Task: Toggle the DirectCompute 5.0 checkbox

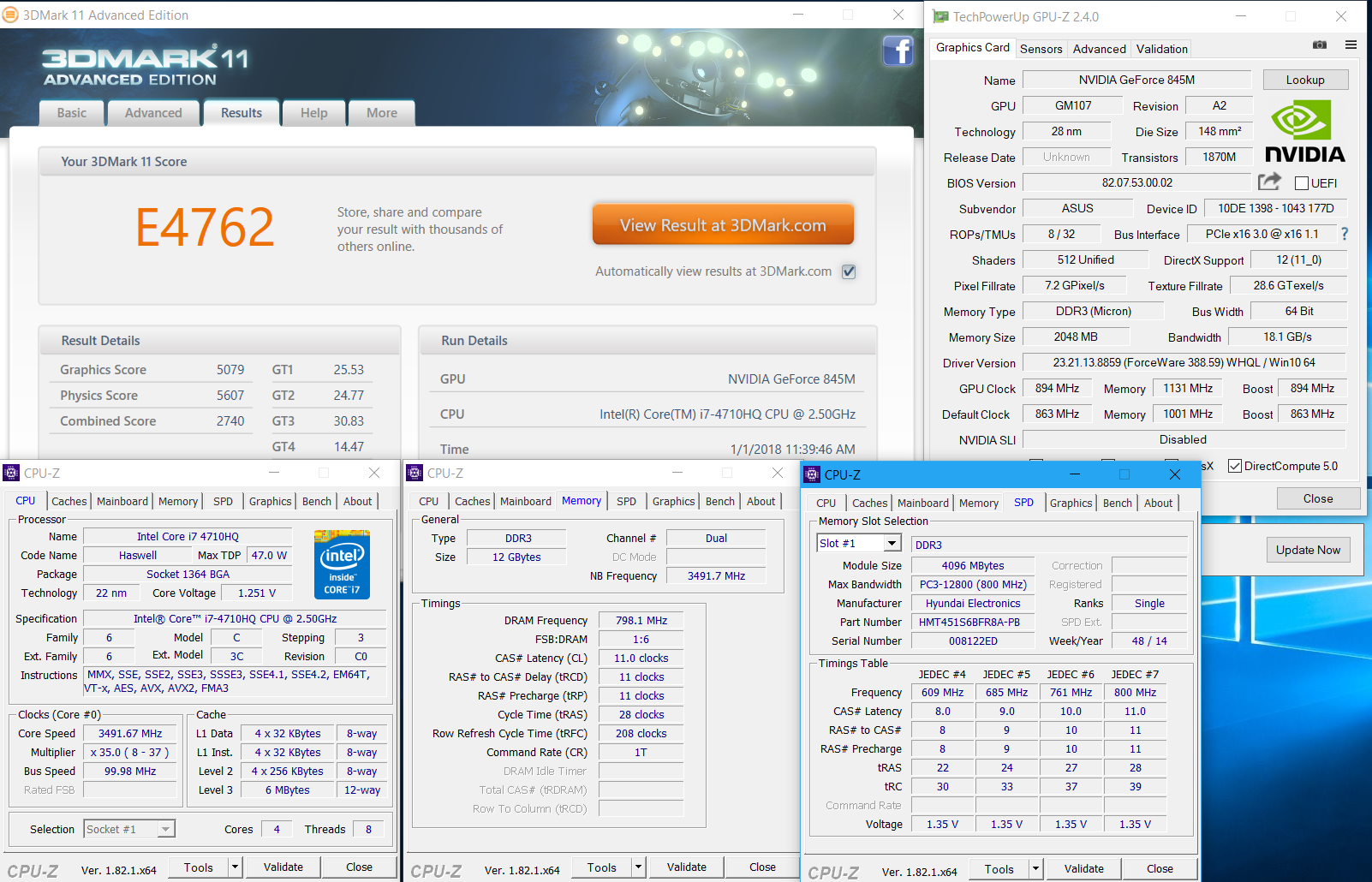Action: (x=1235, y=466)
